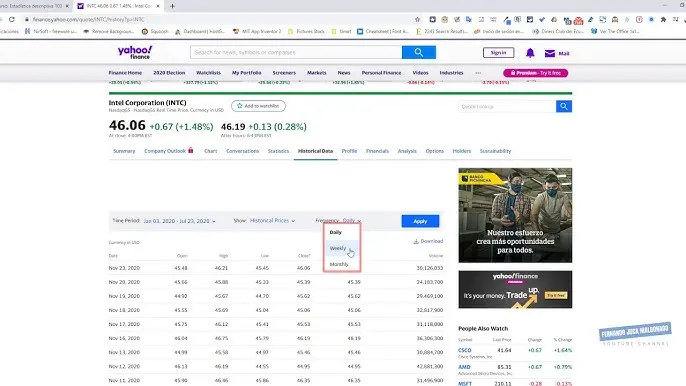Open Screeners navigation item
686x386 pixels.
point(284,73)
